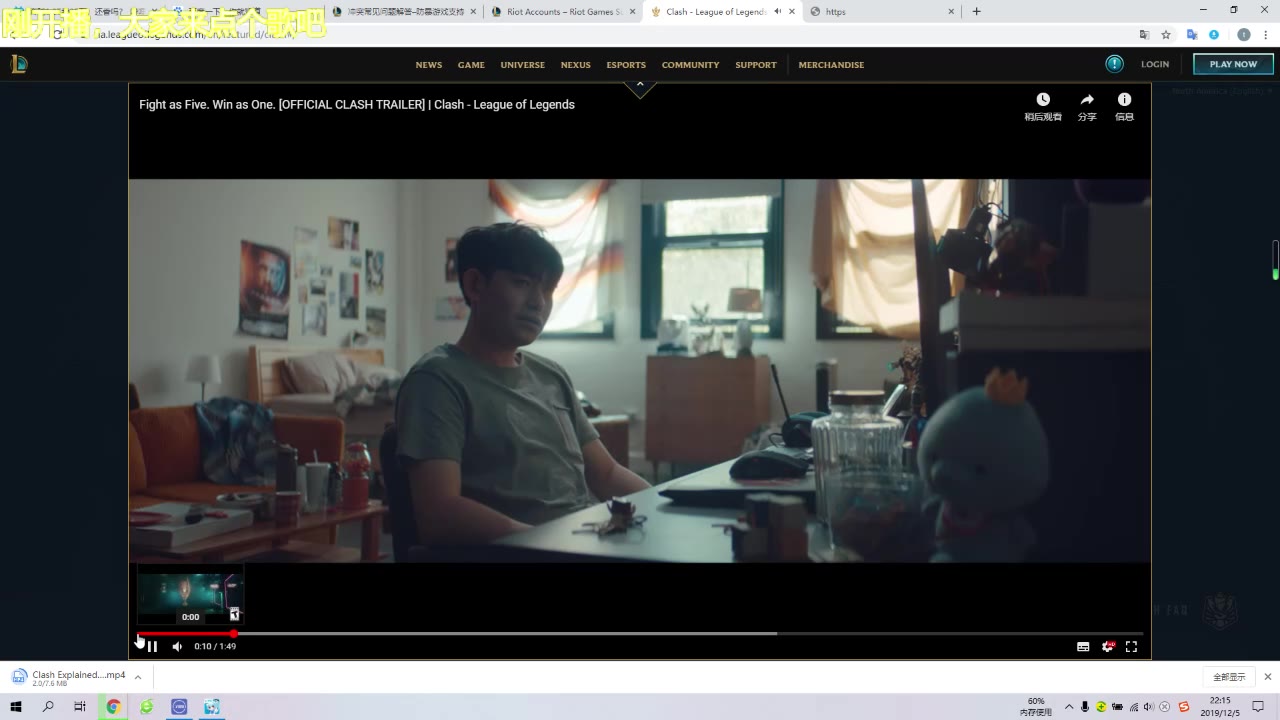Click the show all downloads button
Screen dimensions: 1280x720
[1229, 677]
